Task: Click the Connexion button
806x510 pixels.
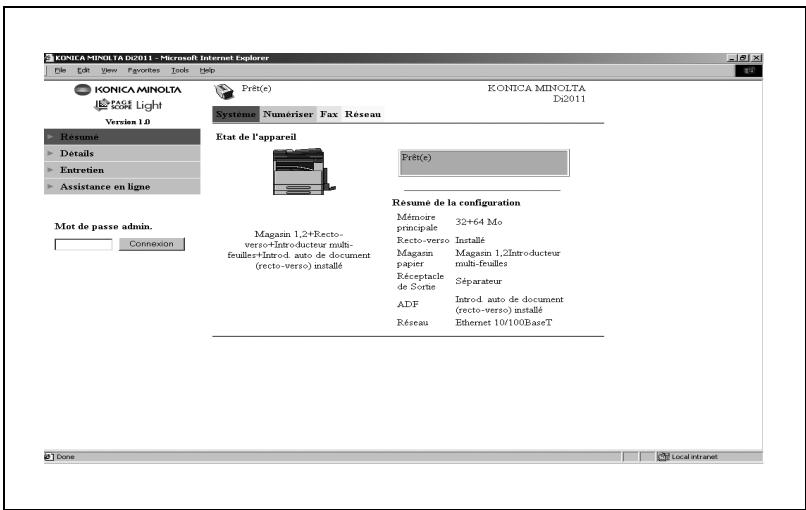Action: [x=152, y=244]
